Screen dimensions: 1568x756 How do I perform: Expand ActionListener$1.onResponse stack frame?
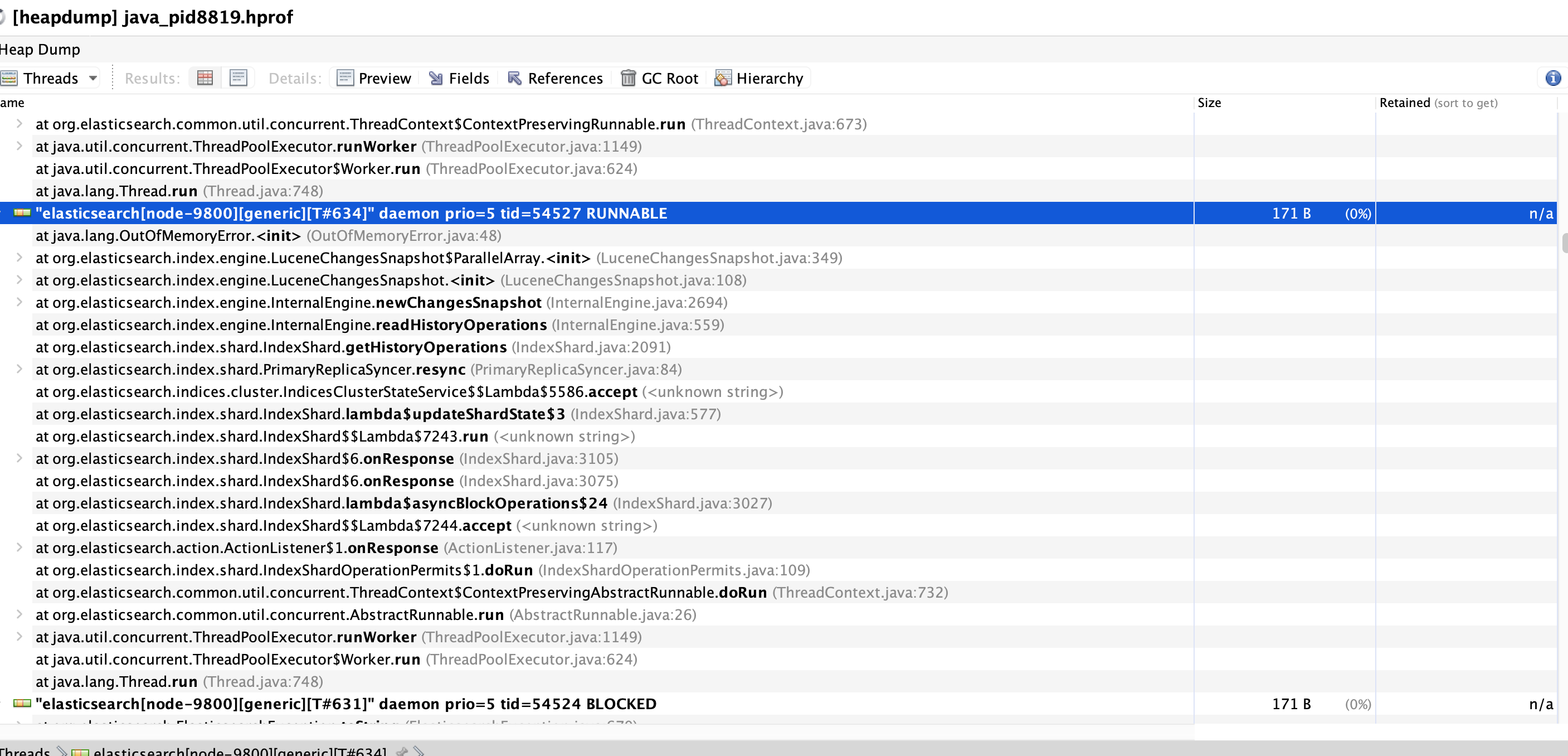[20, 547]
